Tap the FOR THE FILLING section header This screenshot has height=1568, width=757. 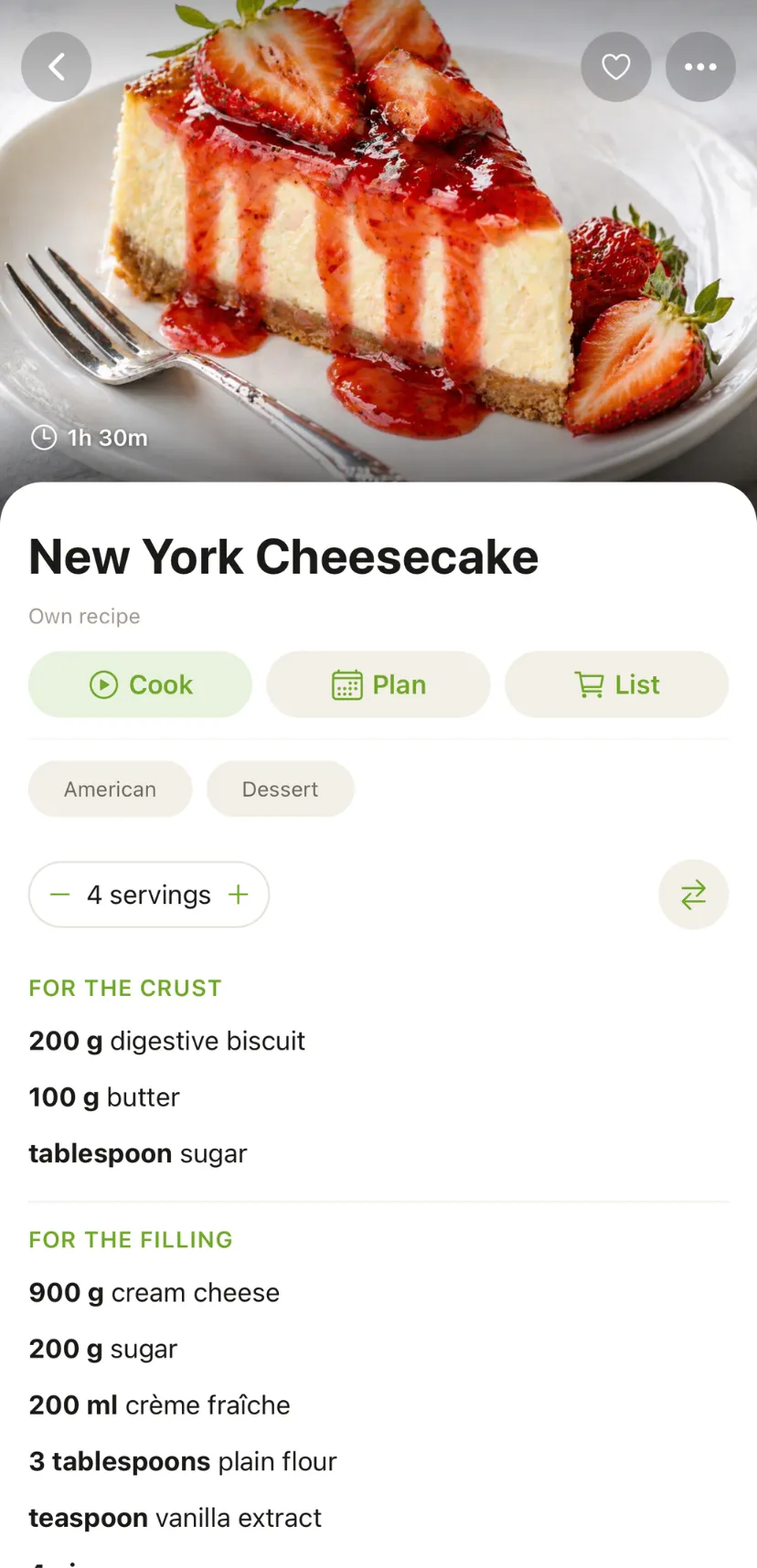[x=131, y=1239]
